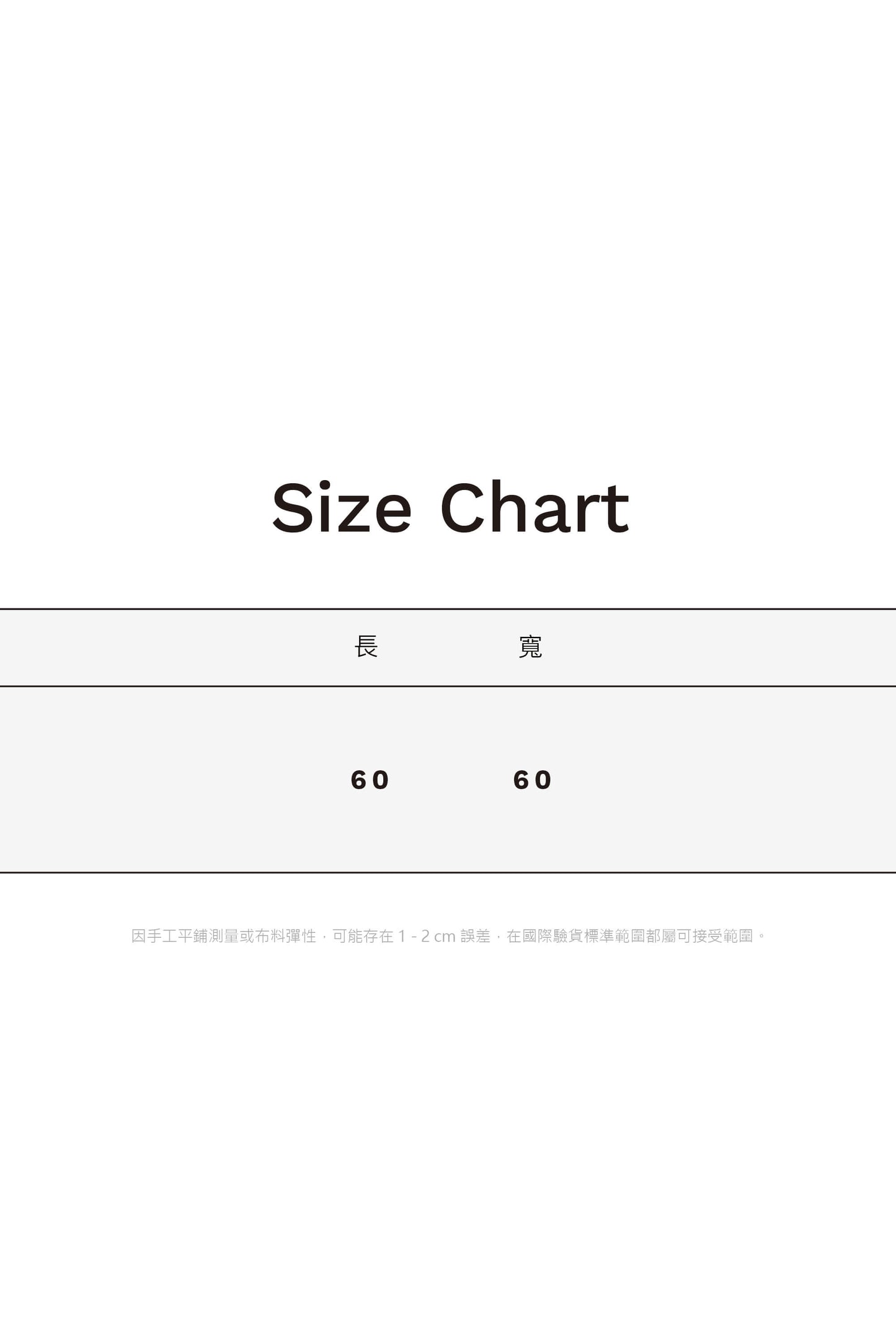Select the 60 value under 寬
Screen dimensions: 896x1344
point(533,780)
